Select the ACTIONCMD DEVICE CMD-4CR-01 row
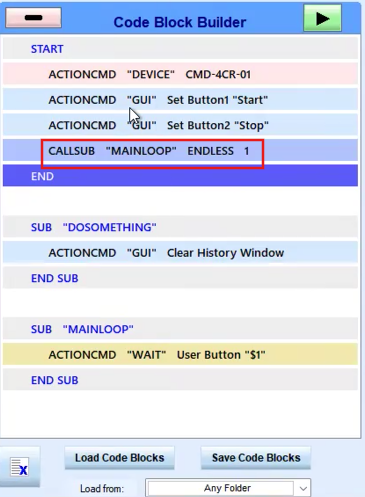This screenshot has width=365, height=497. coord(180,74)
